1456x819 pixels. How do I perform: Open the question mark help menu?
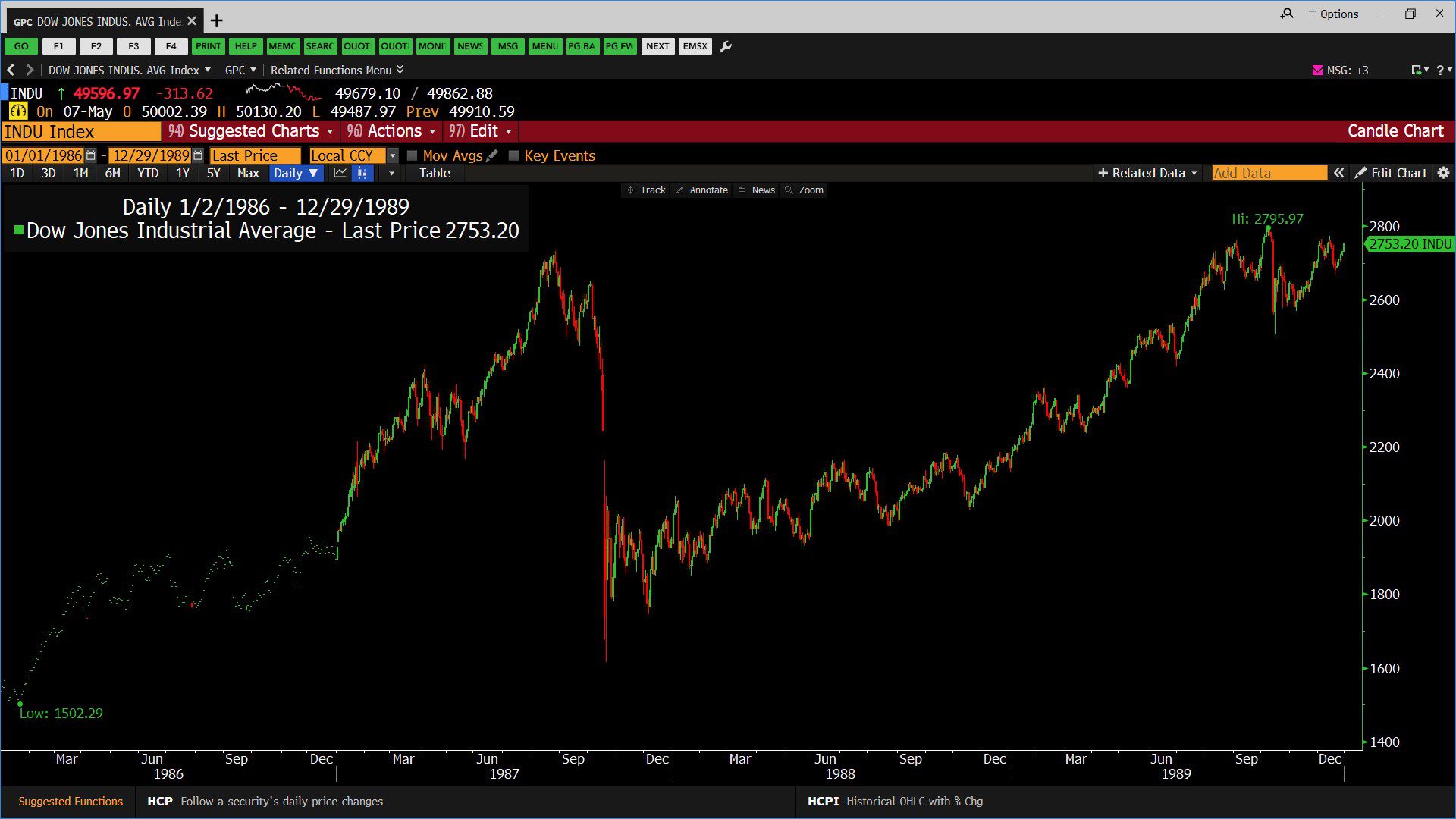[1443, 70]
